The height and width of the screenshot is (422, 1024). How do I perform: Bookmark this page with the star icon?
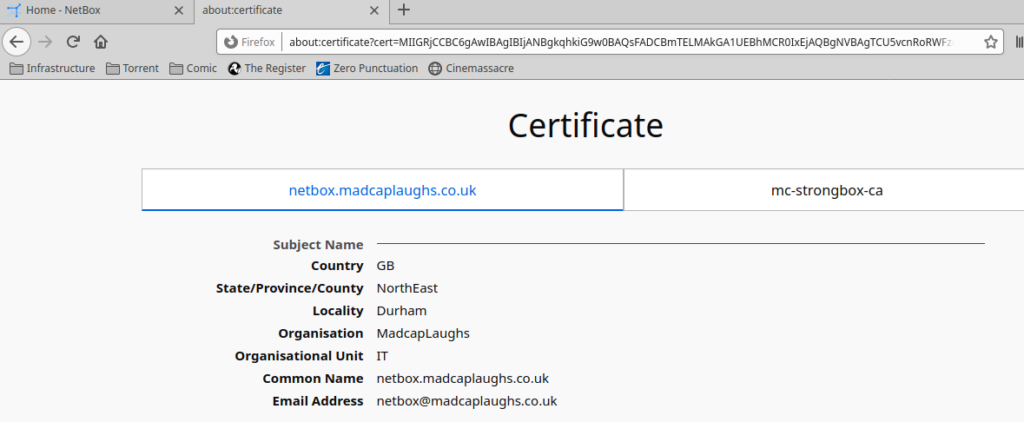click(x=990, y=42)
